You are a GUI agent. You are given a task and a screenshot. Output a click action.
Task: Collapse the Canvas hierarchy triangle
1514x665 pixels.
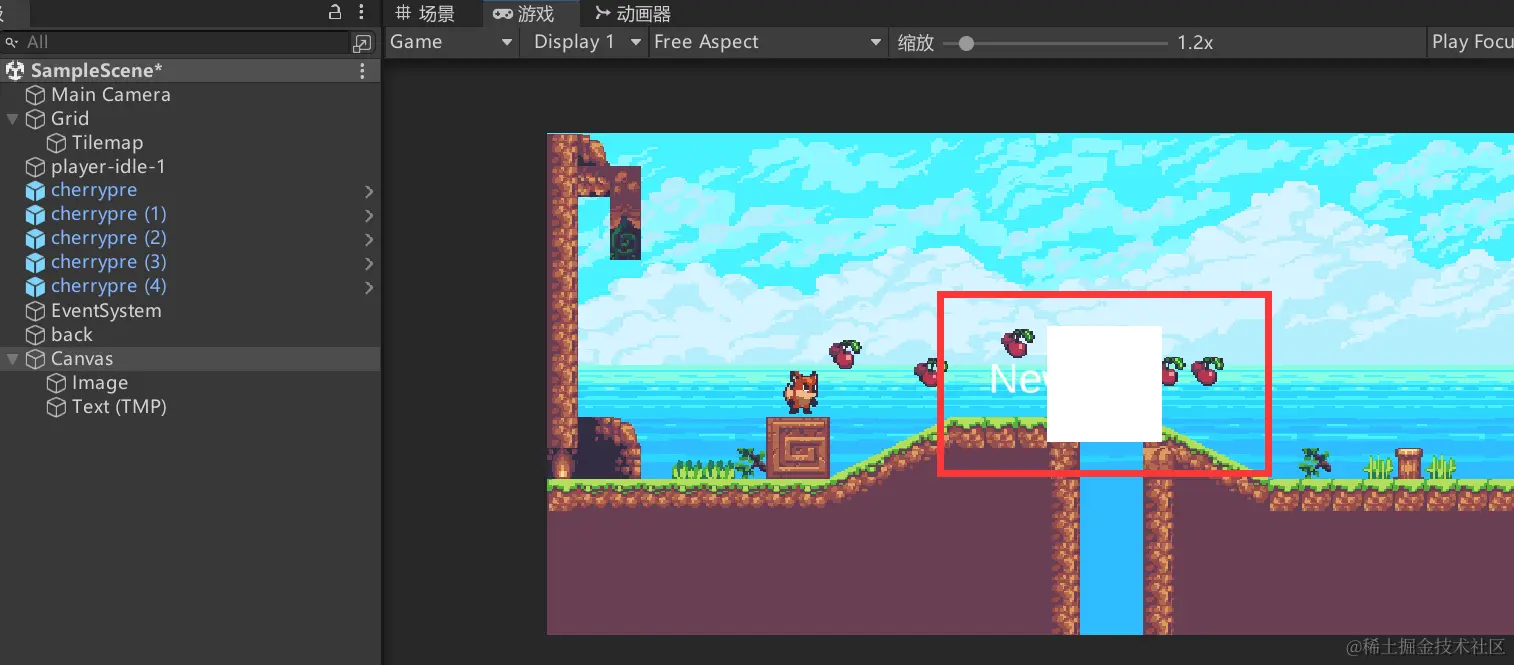[x=12, y=359]
